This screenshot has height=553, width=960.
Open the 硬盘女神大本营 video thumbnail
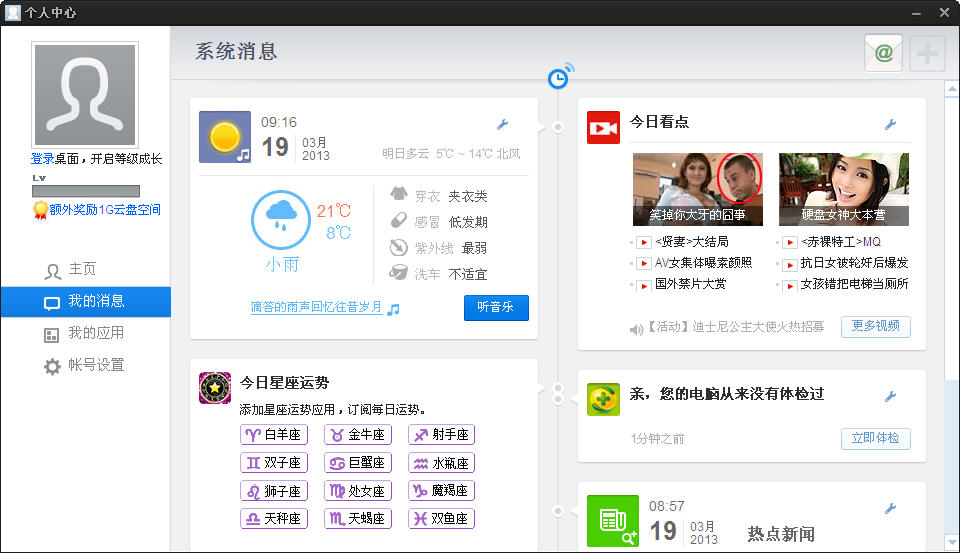pos(843,189)
